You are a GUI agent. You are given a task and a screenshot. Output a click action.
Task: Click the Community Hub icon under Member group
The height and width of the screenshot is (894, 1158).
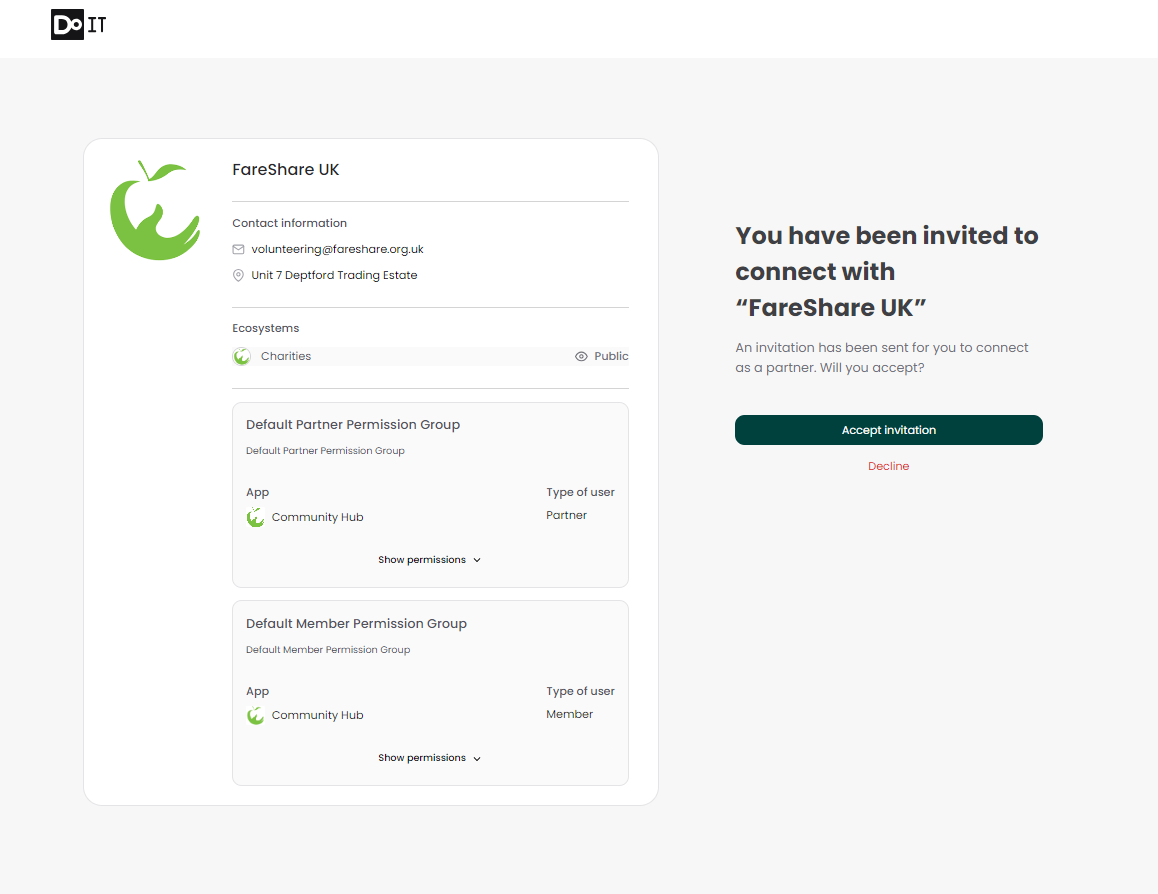pyautogui.click(x=256, y=716)
